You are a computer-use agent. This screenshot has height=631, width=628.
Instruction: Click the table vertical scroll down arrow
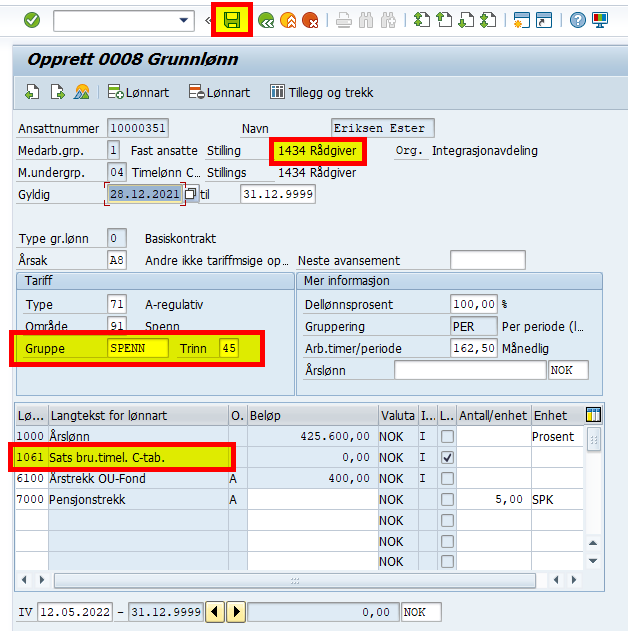pyautogui.click(x=593, y=561)
